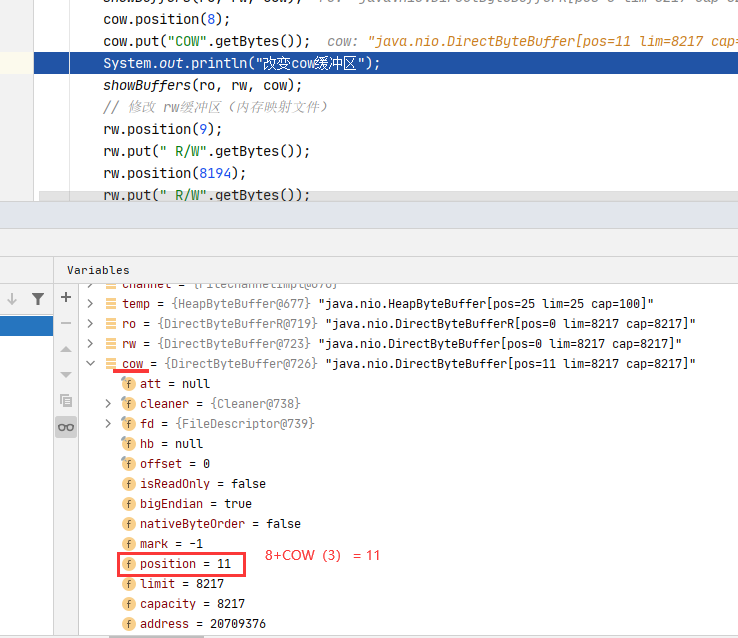Open the Variables tab
738x638 pixels.
(x=98, y=270)
